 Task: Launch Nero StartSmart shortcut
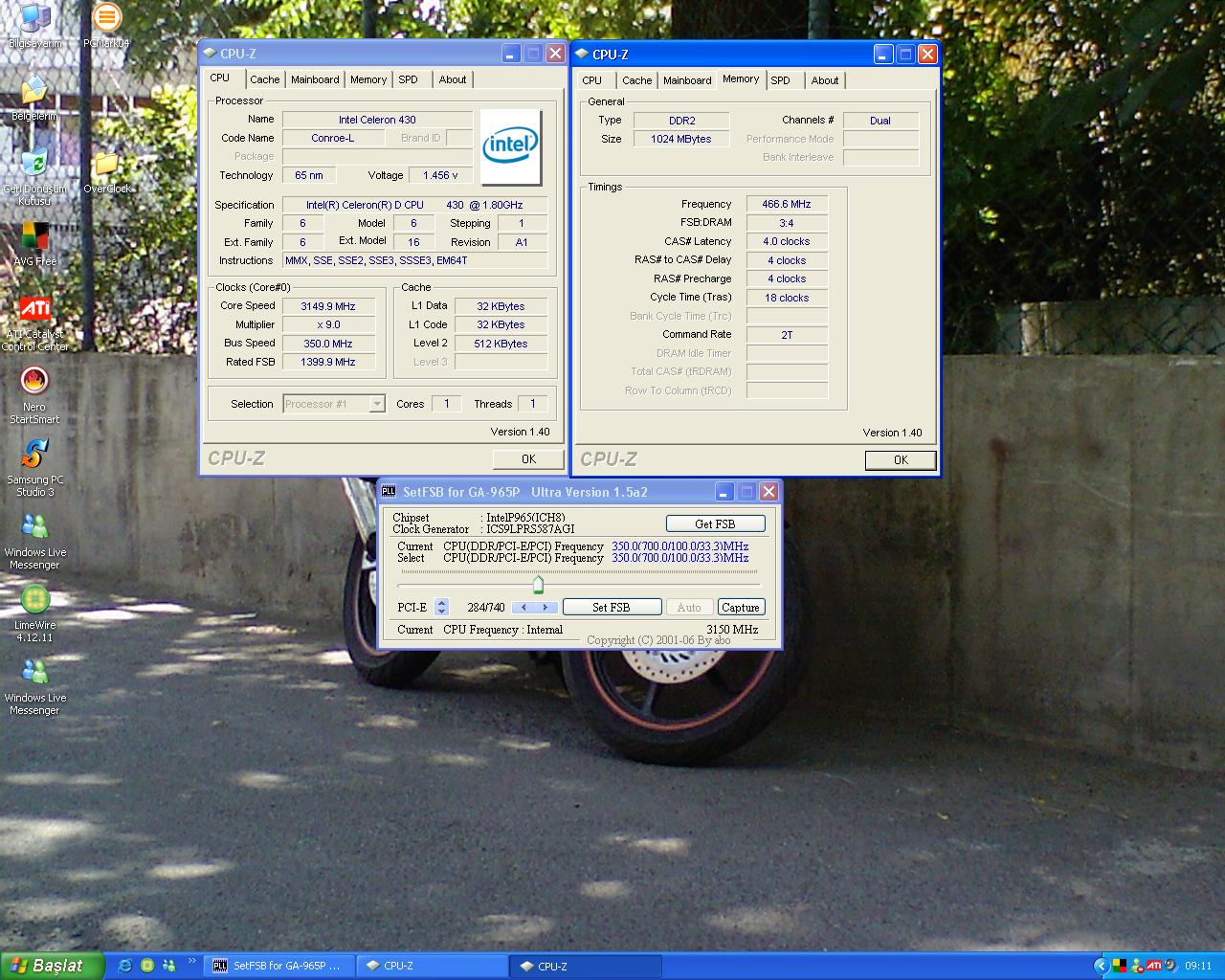tap(34, 395)
